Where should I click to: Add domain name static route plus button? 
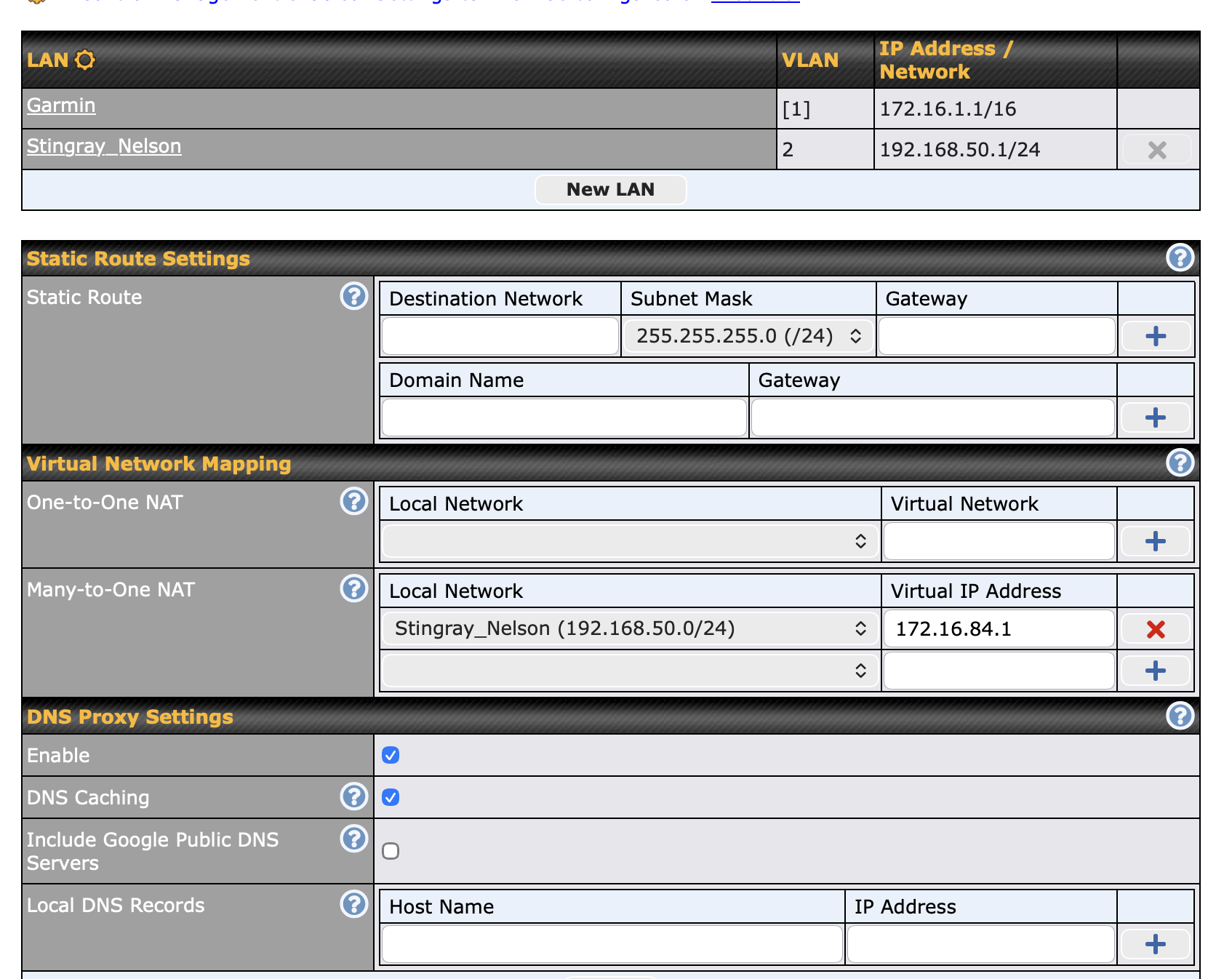point(1156,417)
